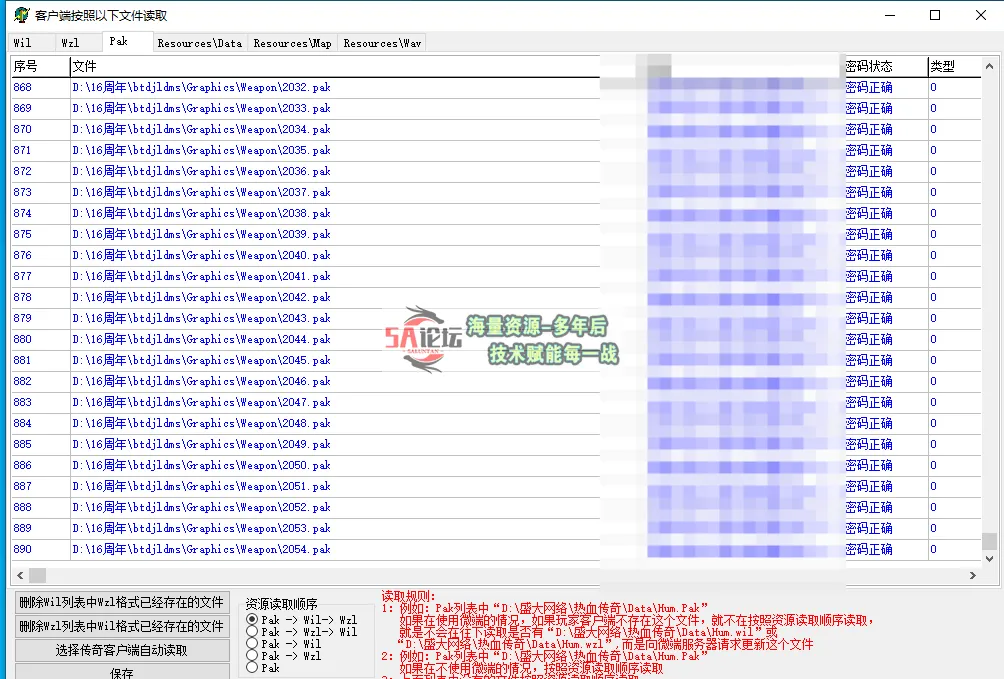The height and width of the screenshot is (679, 1004).
Task: Click the horizontal scrollbar thumb
Action: (x=38, y=575)
